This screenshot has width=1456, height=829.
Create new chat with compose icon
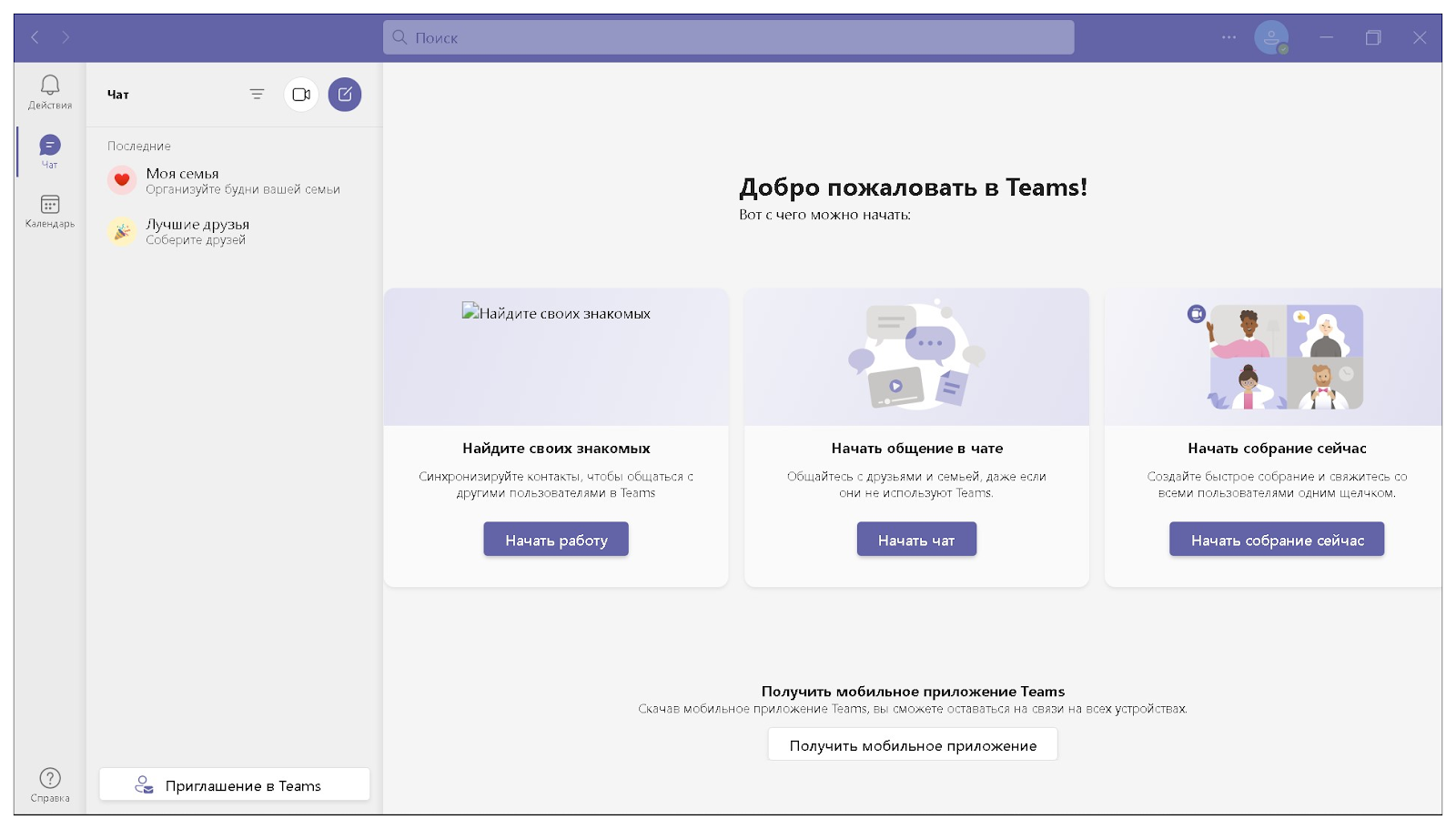(x=345, y=95)
